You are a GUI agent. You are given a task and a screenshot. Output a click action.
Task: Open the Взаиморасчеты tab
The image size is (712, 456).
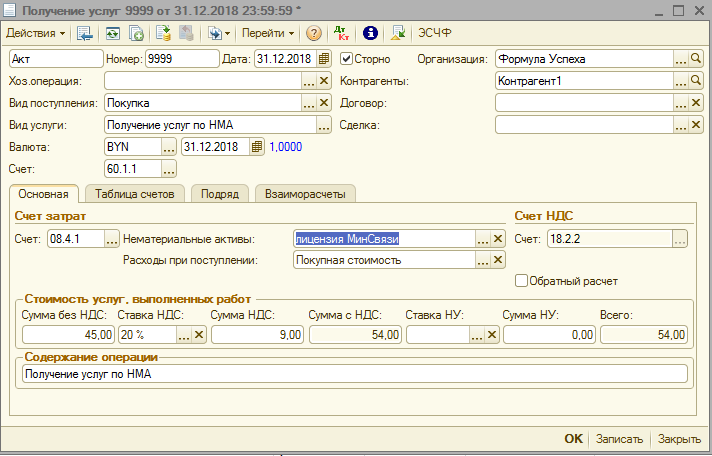[x=305, y=194]
